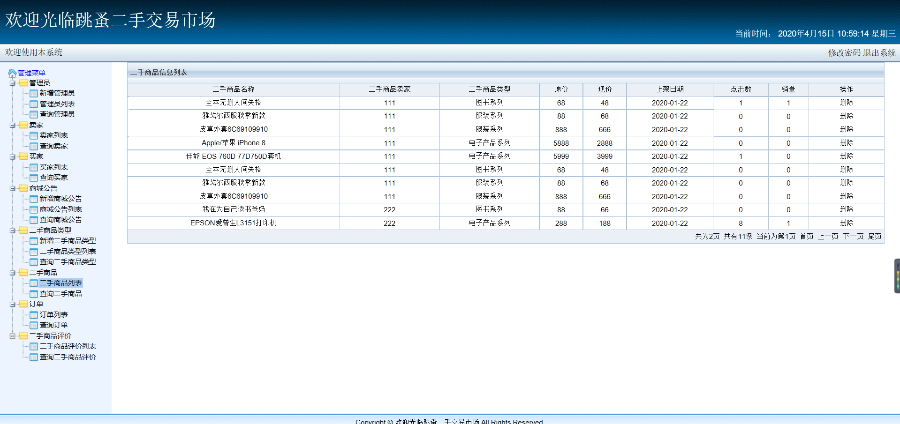Click the 卖家 folder icon

click(x=23, y=125)
